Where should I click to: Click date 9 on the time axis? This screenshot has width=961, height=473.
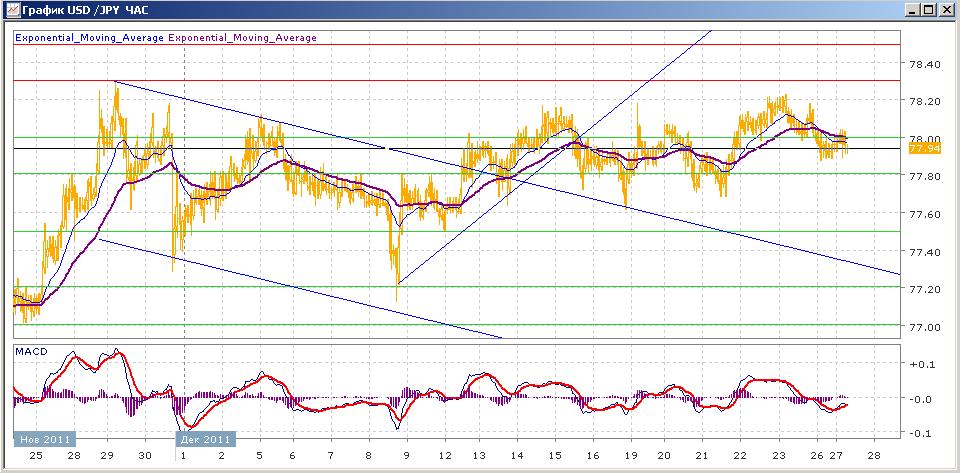(x=406, y=456)
